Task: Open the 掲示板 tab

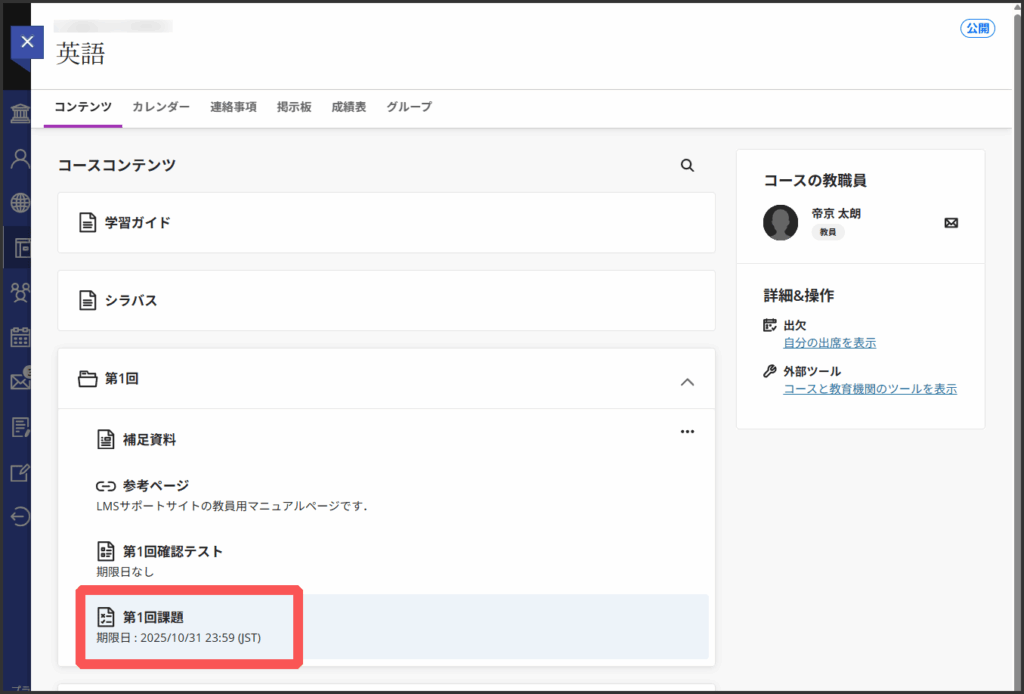Action: (294, 107)
